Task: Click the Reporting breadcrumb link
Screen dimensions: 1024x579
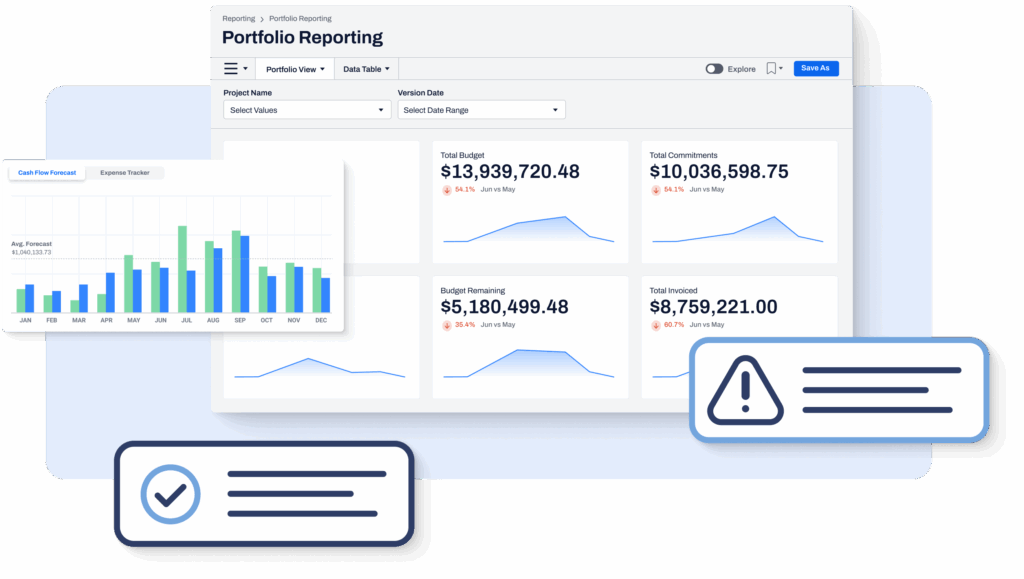Action: click(x=238, y=18)
